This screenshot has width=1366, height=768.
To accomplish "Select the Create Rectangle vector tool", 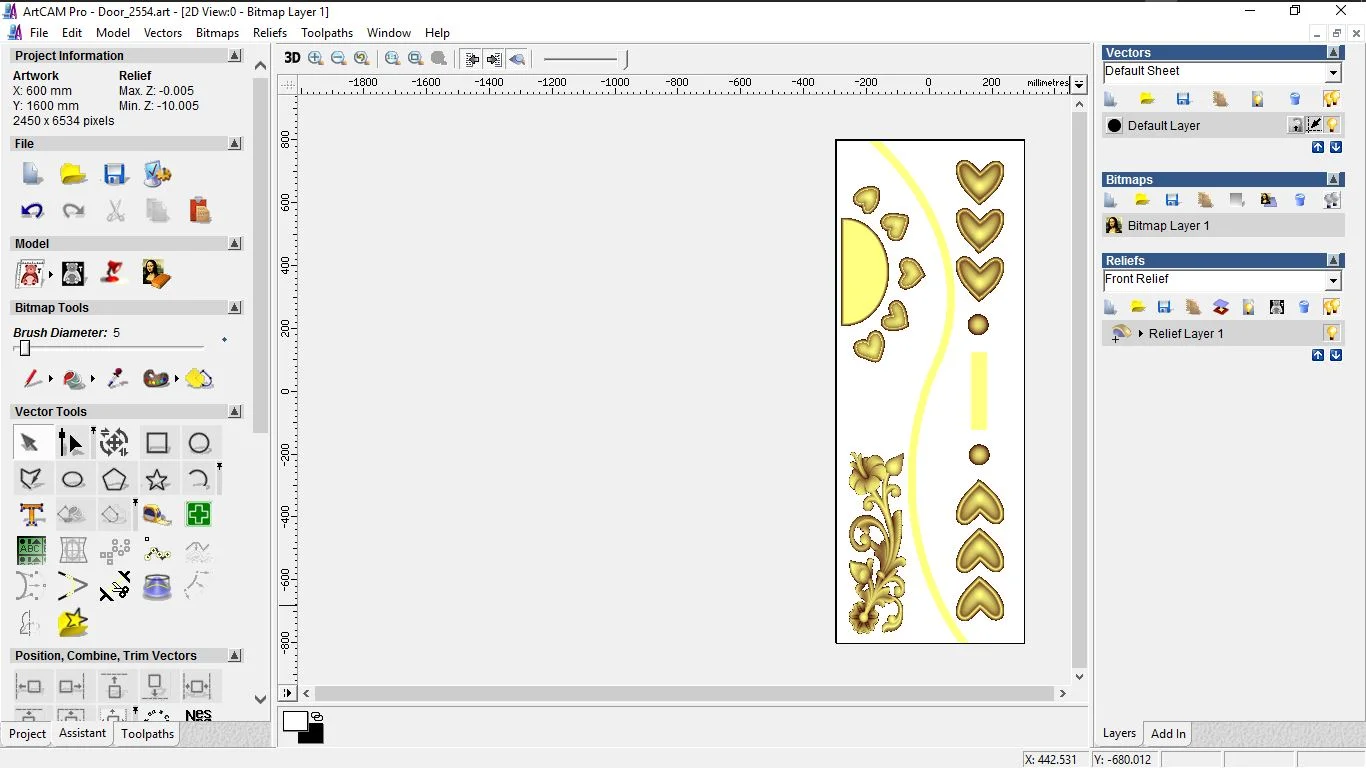I will [157, 443].
